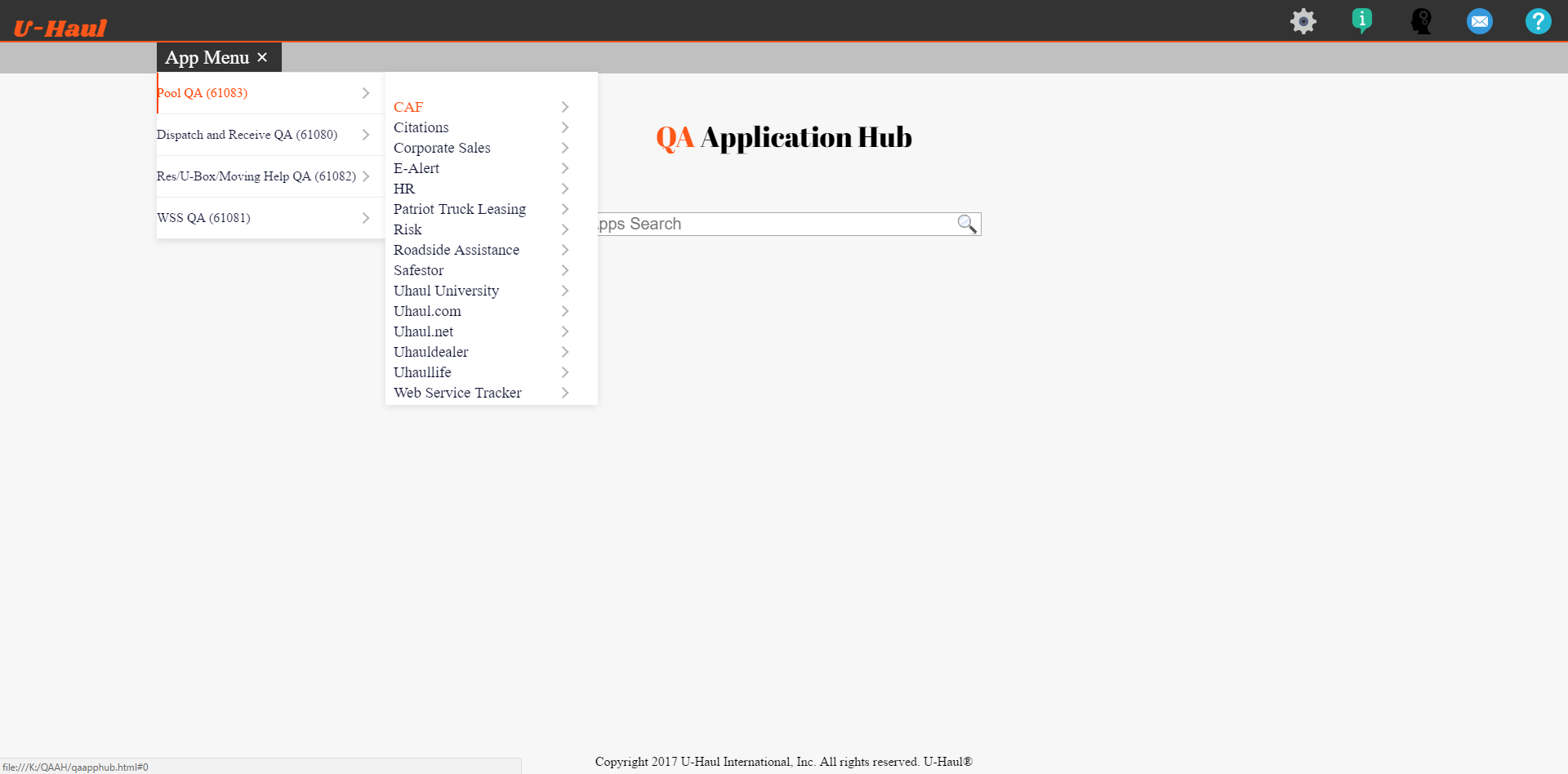Expand chevron next to Res/U-Box/Moving Help QA

pos(366,176)
